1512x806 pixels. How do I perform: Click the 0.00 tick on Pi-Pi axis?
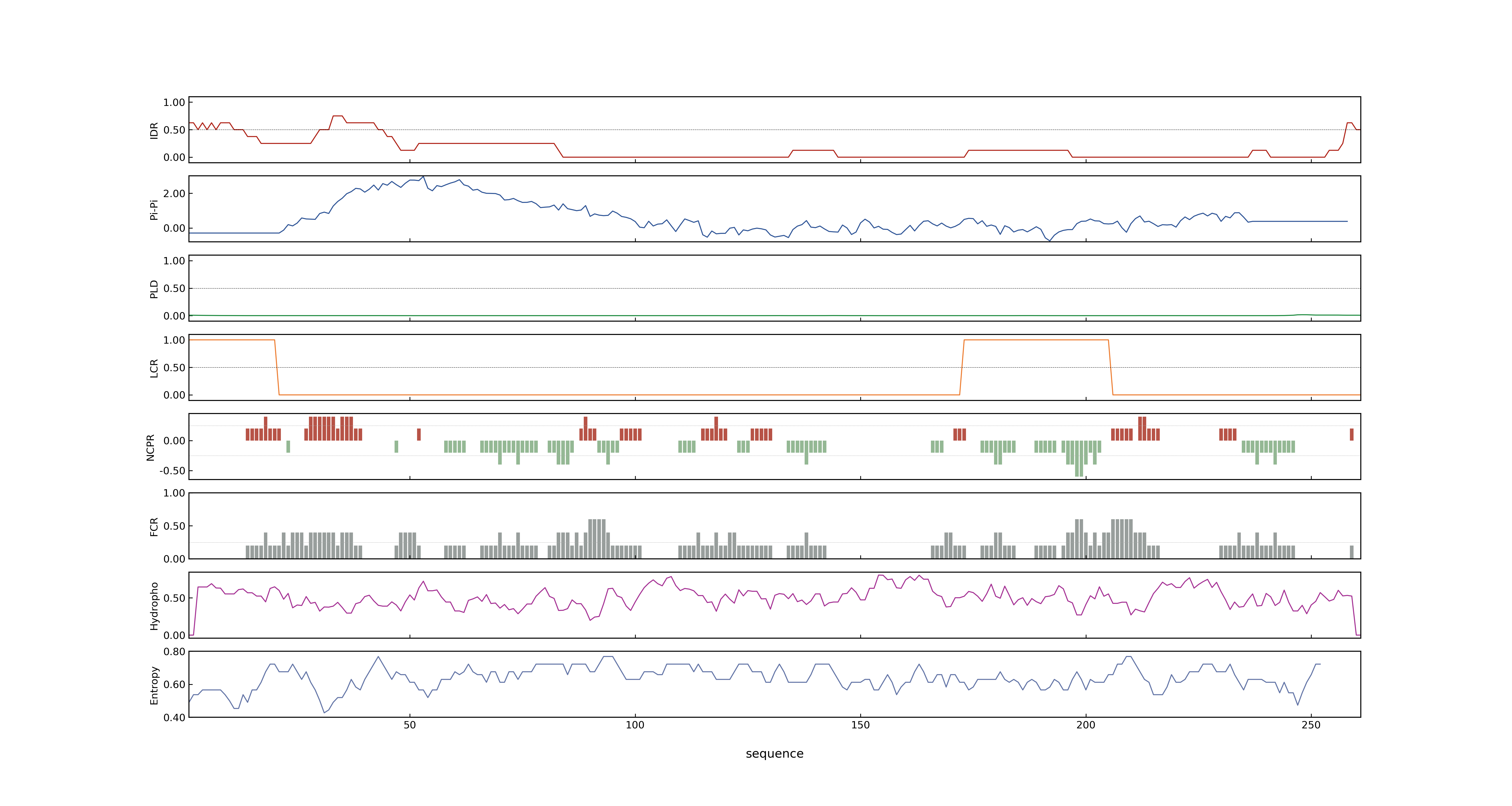tap(174, 228)
